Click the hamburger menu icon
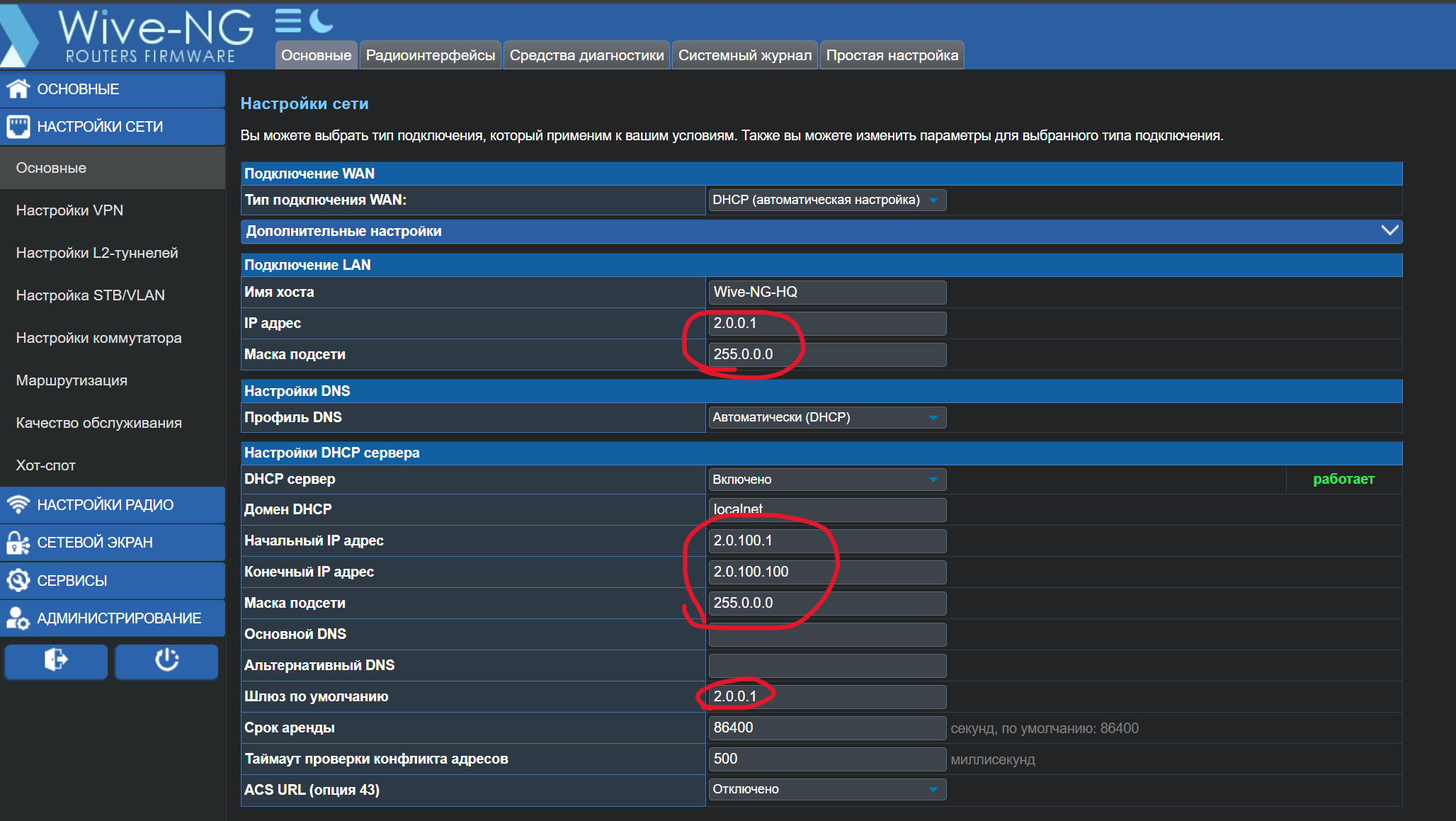This screenshot has height=821, width=1456. pyautogui.click(x=288, y=21)
